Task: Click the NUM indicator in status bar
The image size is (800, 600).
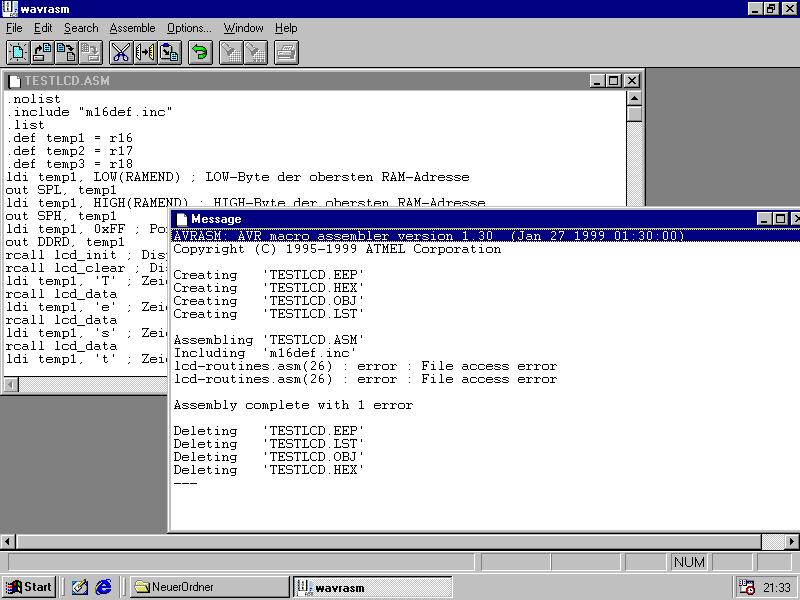Action: [689, 562]
